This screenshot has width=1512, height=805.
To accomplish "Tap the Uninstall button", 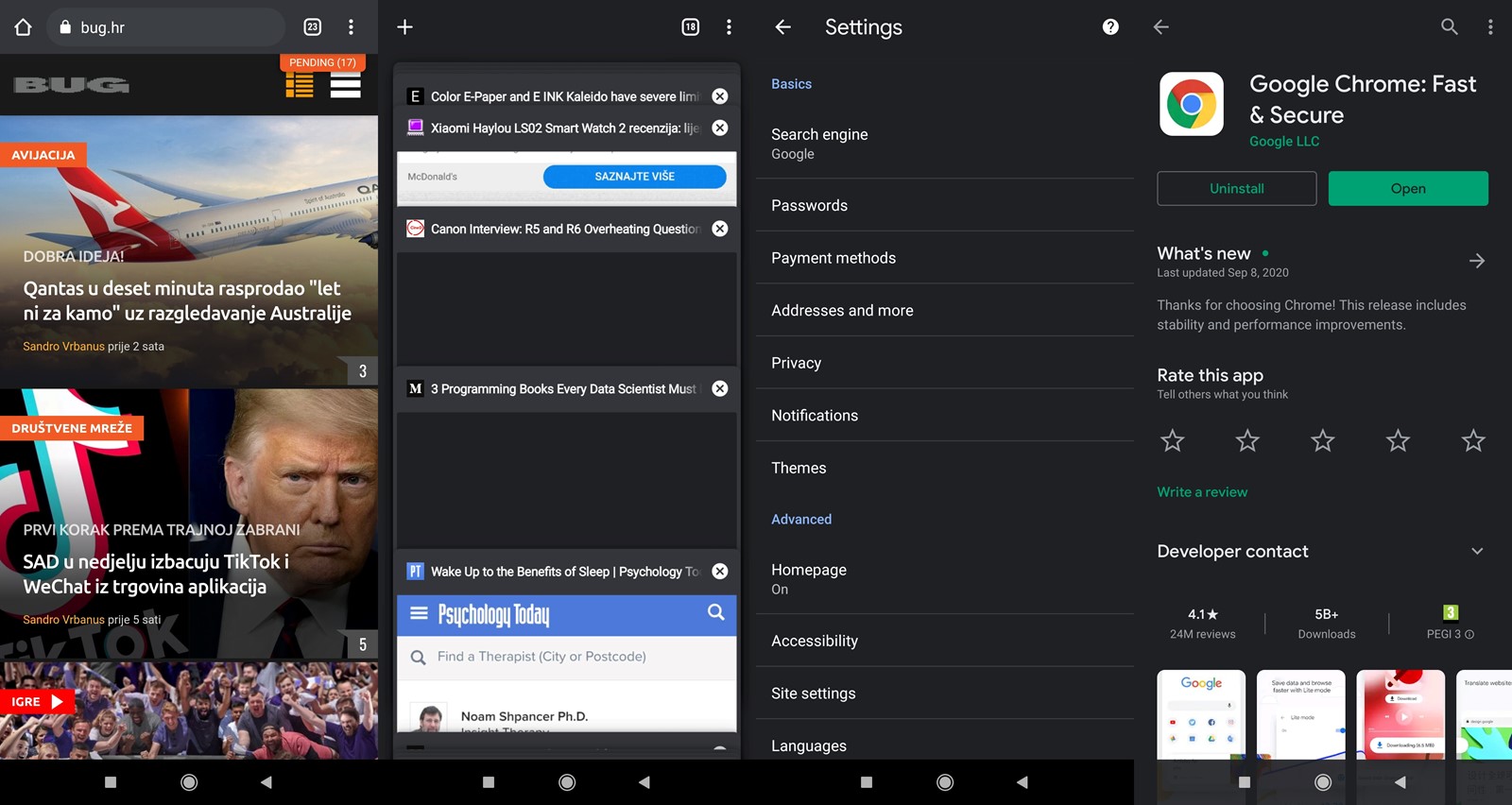I will (1237, 188).
